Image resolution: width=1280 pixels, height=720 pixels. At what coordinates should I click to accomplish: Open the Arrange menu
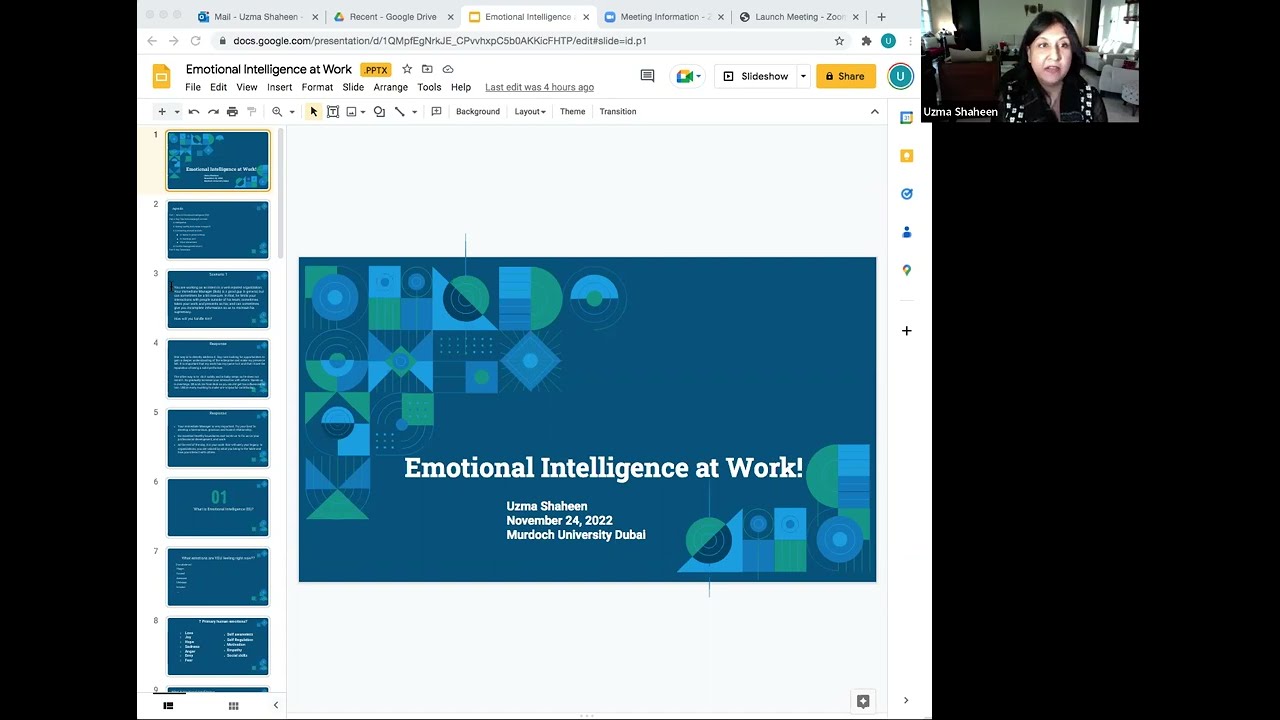point(391,87)
